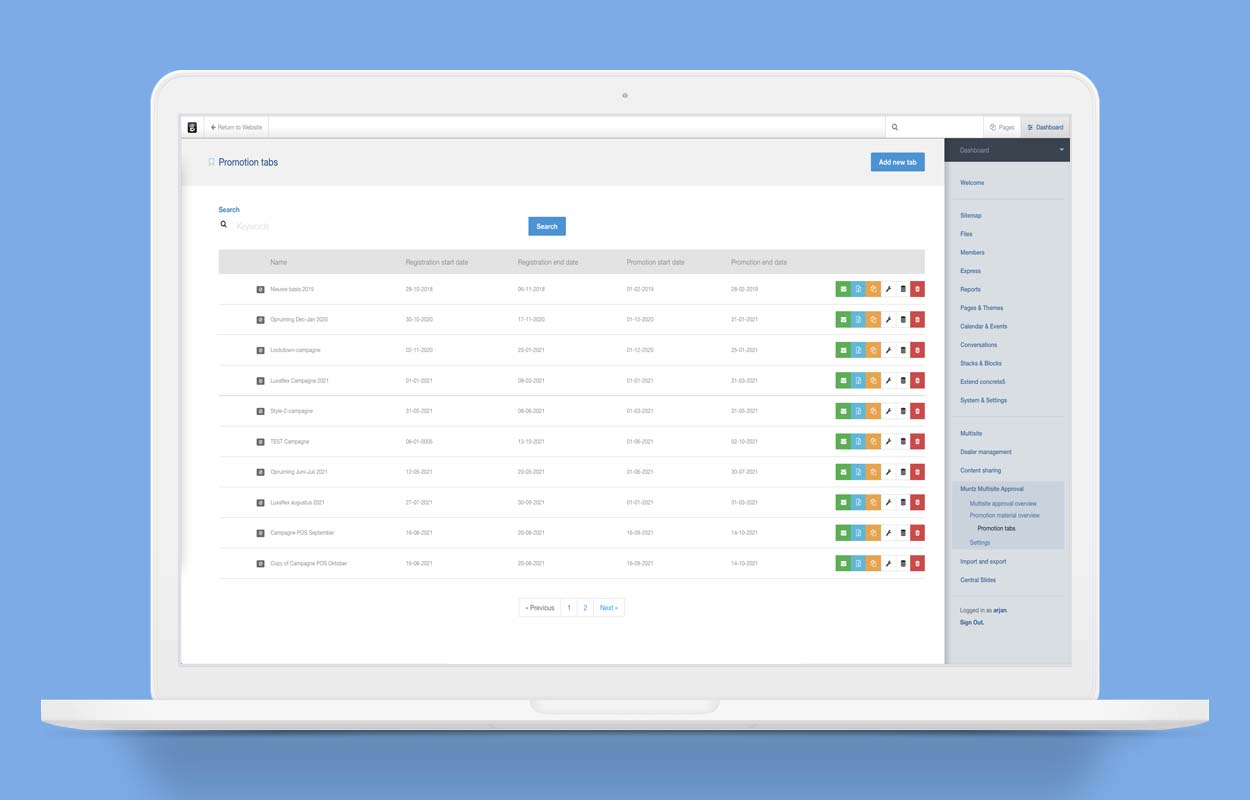
Task: Click wrench icon for Luxaflex Campagne 2021
Action: point(888,381)
